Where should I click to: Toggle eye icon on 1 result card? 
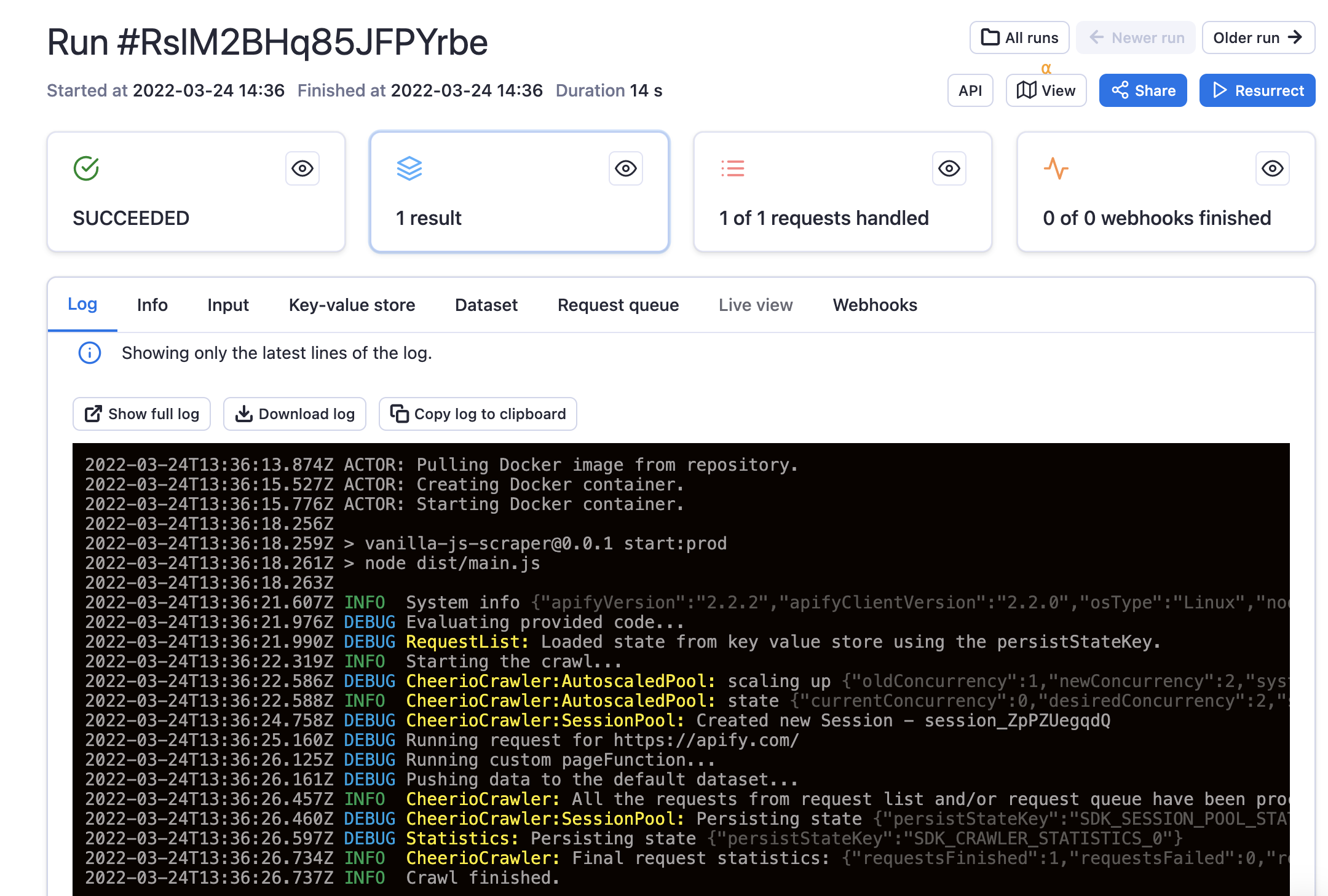(626, 168)
